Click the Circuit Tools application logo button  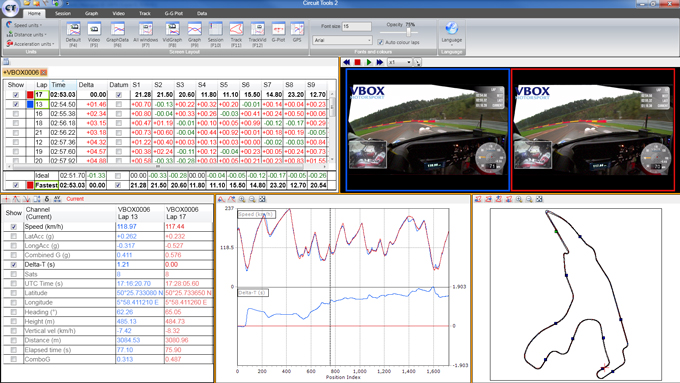(10, 7)
